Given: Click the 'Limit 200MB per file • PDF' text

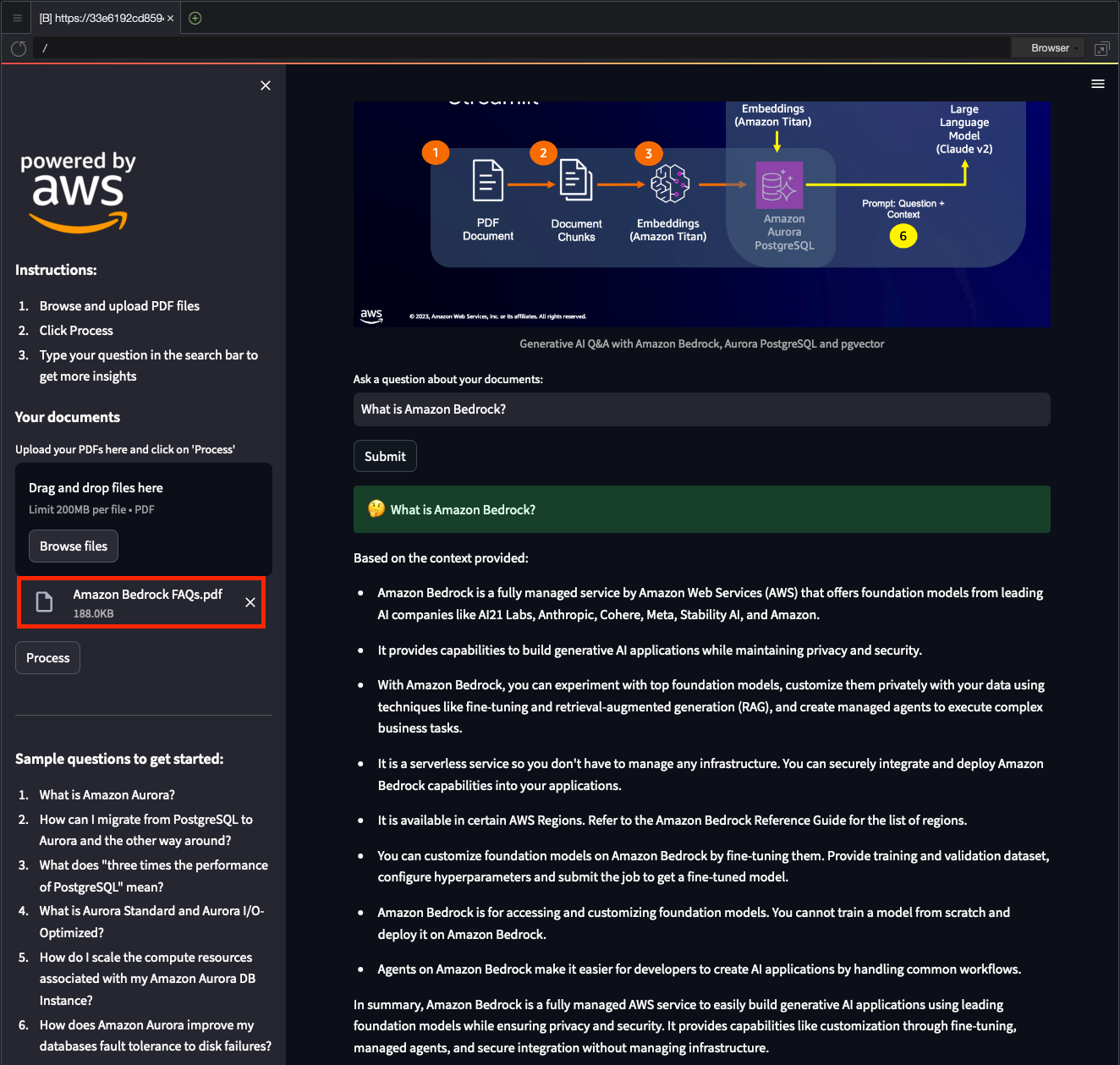Looking at the screenshot, I should 91,509.
